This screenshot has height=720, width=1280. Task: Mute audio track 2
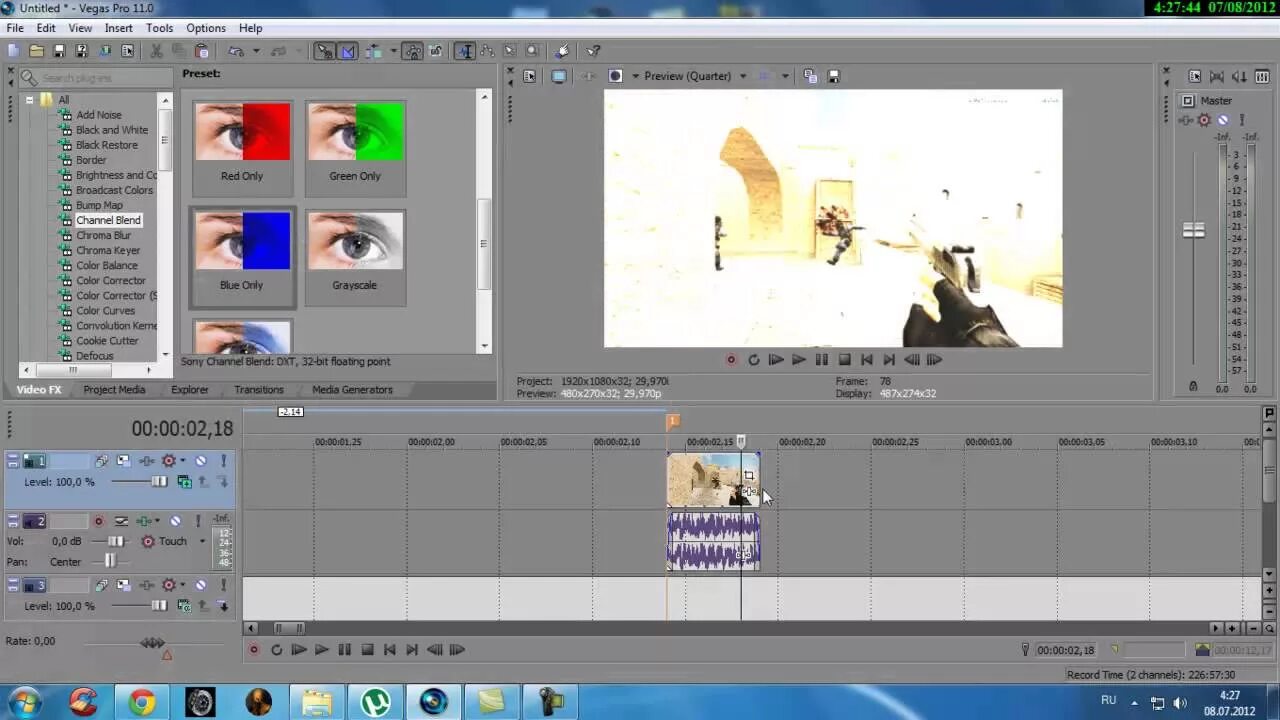(175, 521)
